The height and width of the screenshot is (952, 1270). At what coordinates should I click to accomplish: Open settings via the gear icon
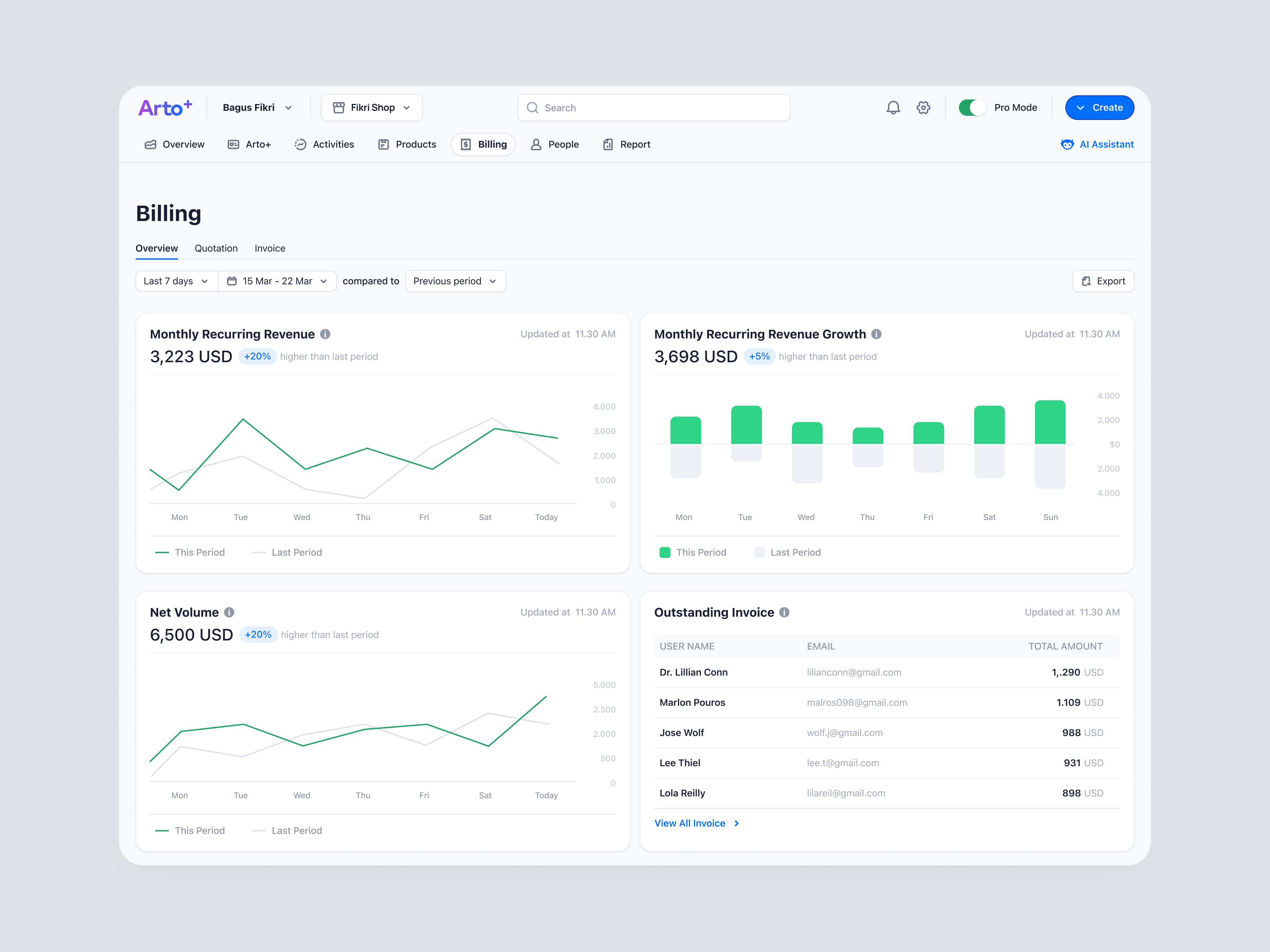pyautogui.click(x=923, y=108)
